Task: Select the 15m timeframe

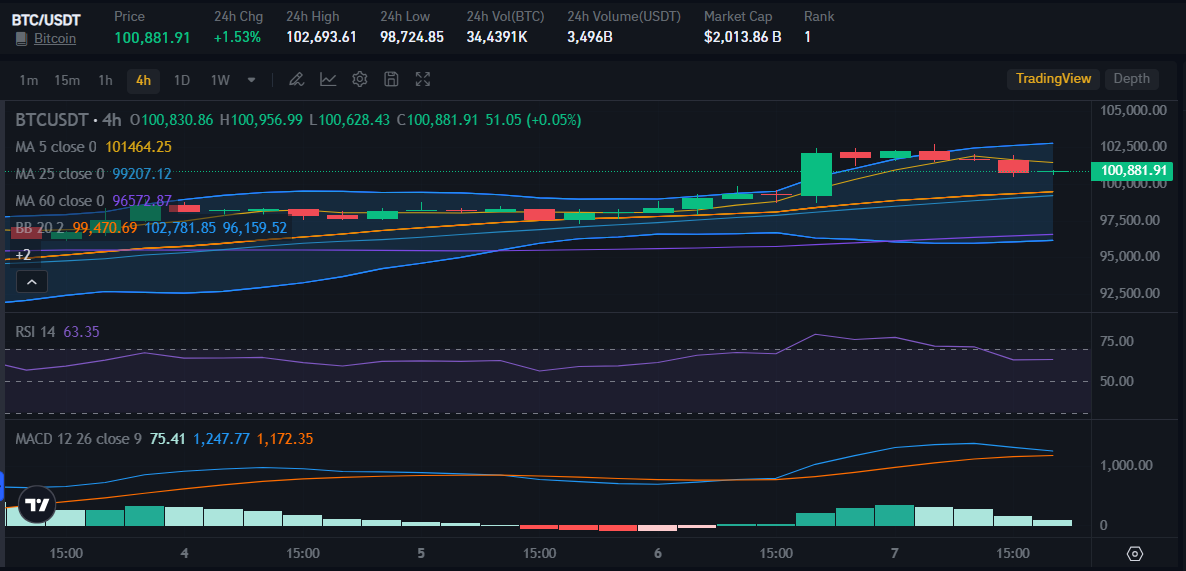Action: (67, 80)
